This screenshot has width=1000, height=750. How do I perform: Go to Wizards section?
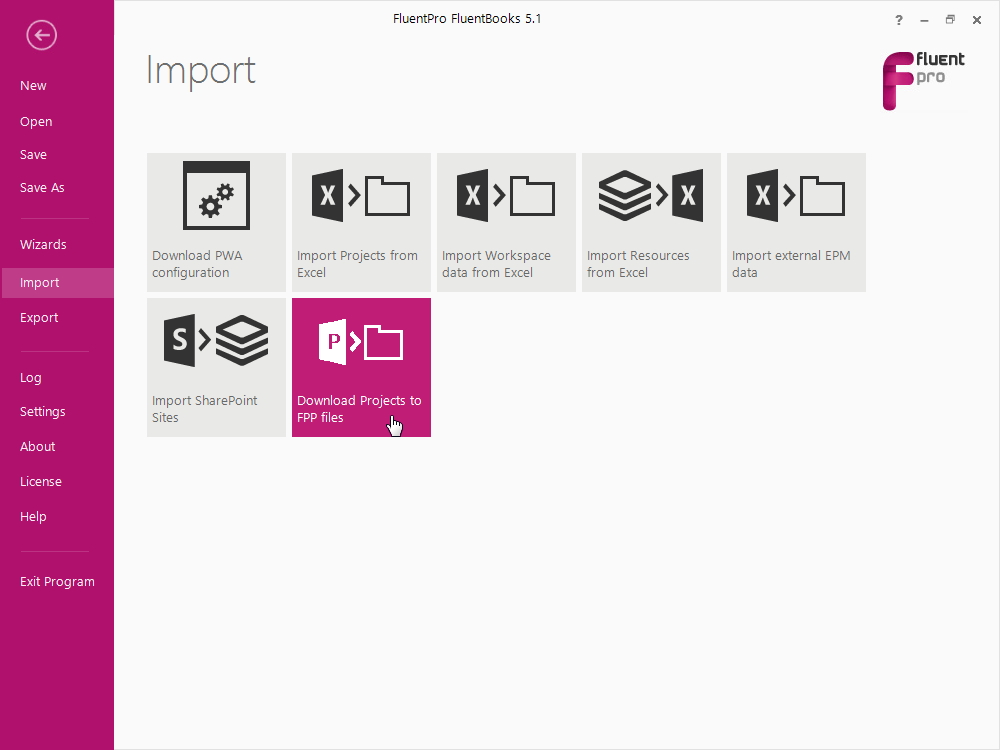(43, 244)
